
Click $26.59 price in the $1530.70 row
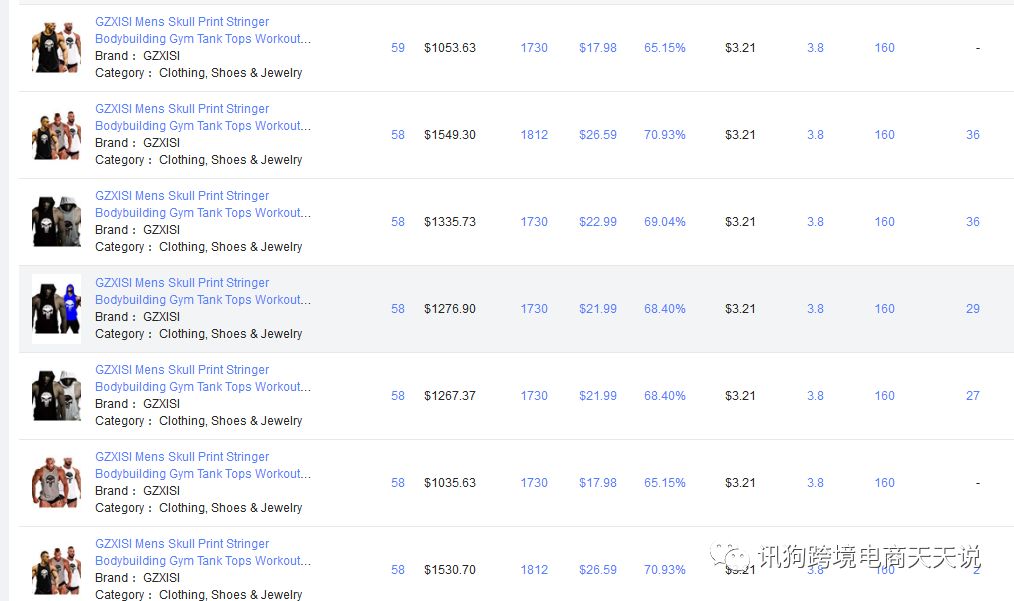point(598,570)
